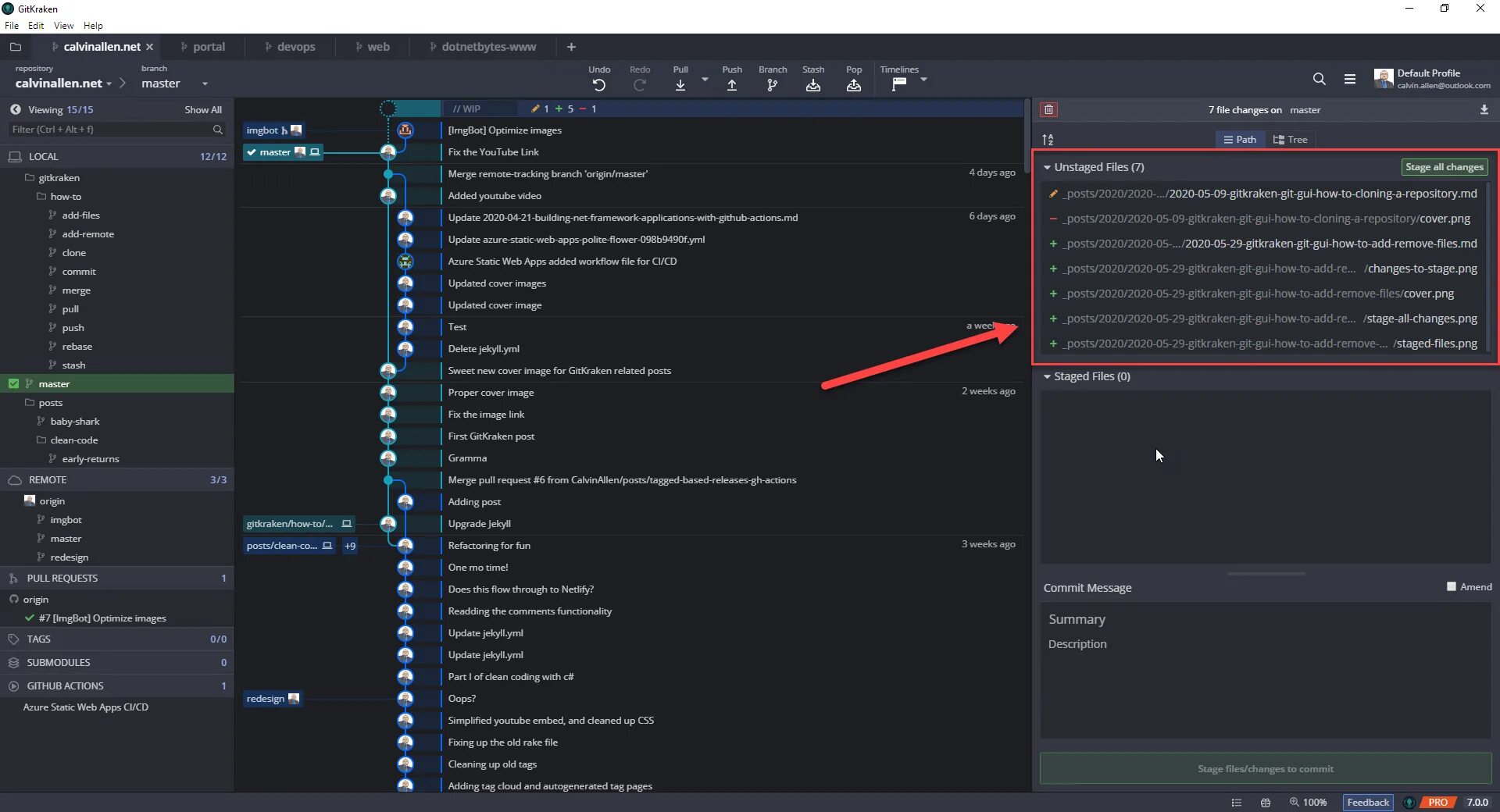
Task: Discard all changes with the trash icon
Action: (x=1049, y=110)
